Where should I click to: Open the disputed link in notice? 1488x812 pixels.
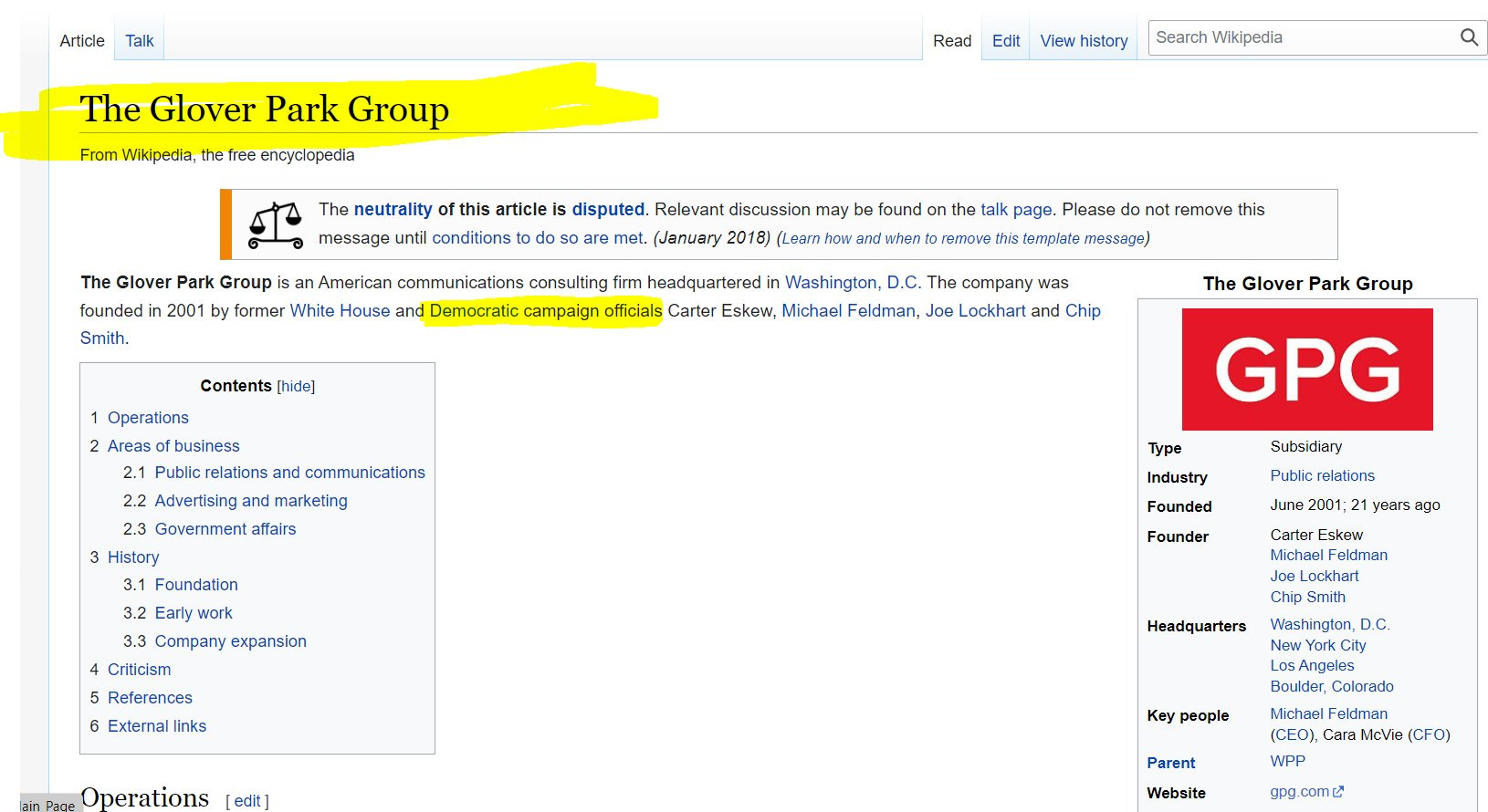pos(608,209)
